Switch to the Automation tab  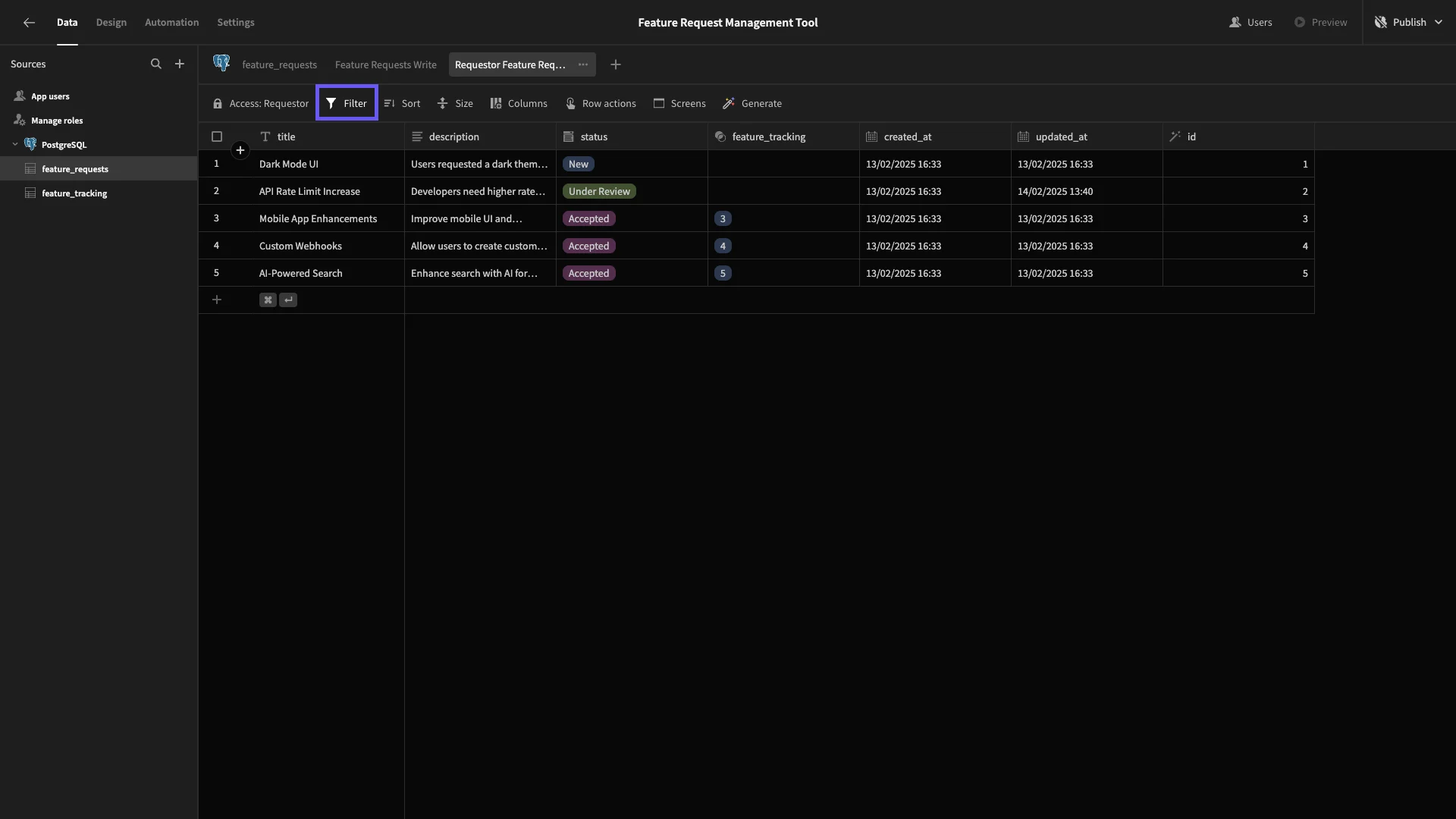[x=172, y=23]
